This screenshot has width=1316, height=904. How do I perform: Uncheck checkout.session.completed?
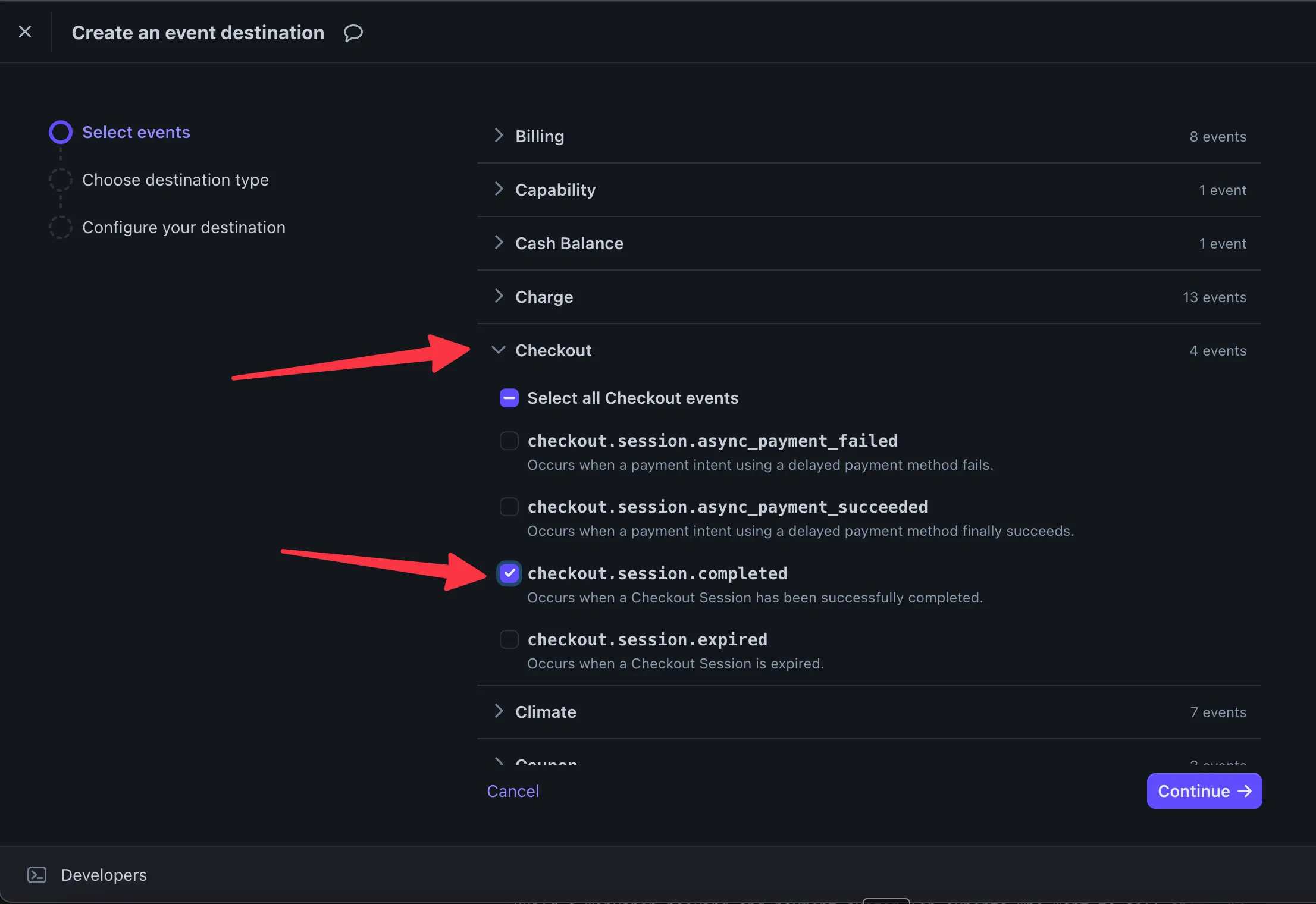click(509, 573)
